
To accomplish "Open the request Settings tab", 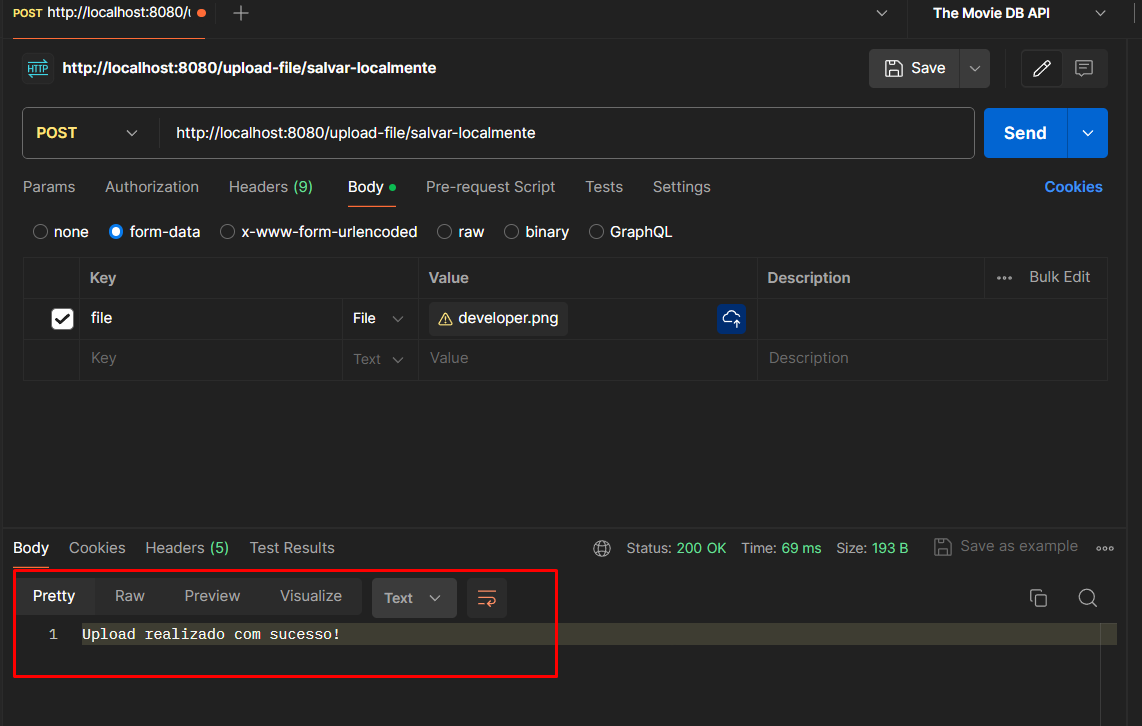I will (682, 187).
